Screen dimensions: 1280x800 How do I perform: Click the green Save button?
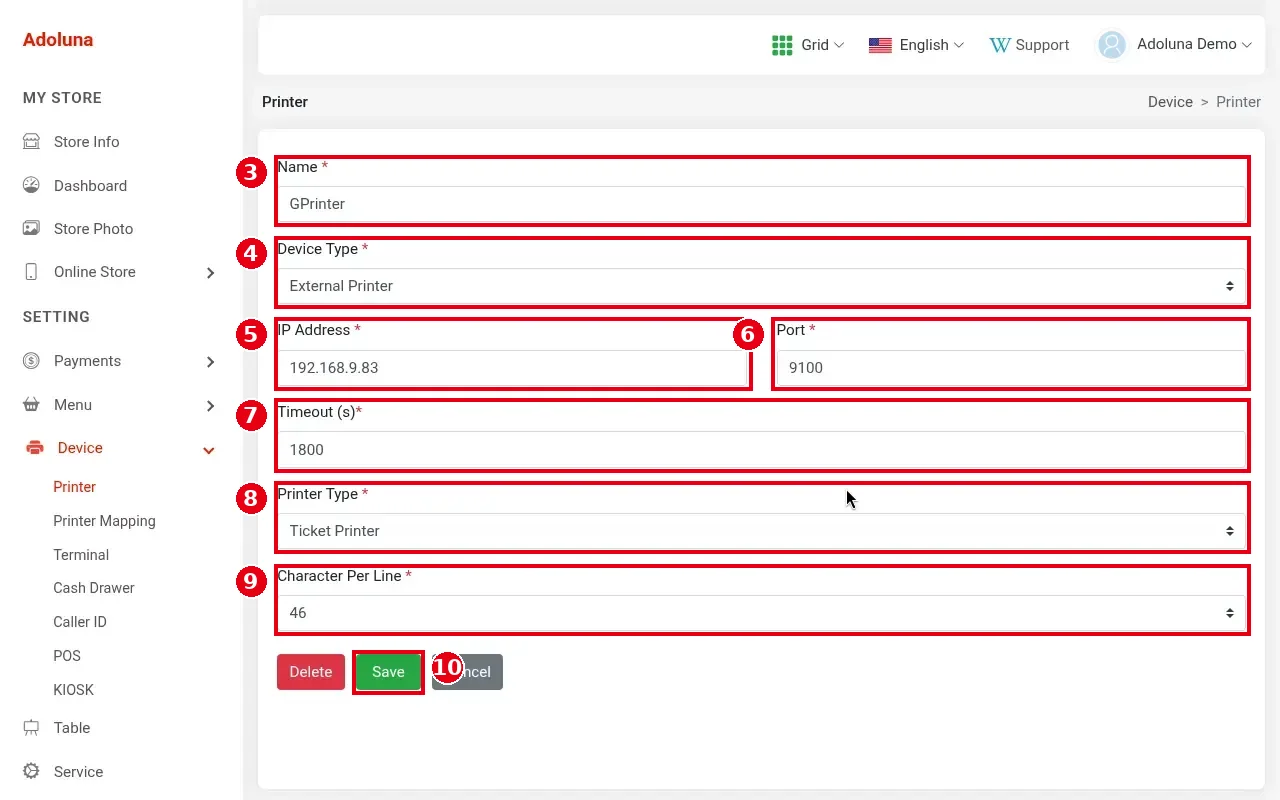click(388, 672)
